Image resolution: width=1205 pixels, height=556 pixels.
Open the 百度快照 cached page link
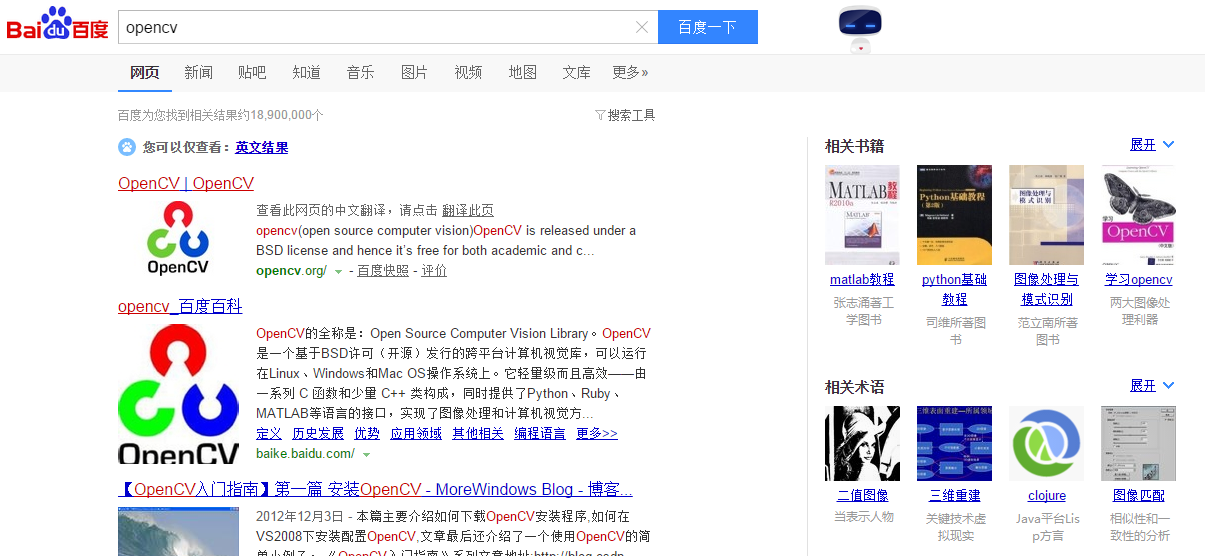tap(383, 271)
